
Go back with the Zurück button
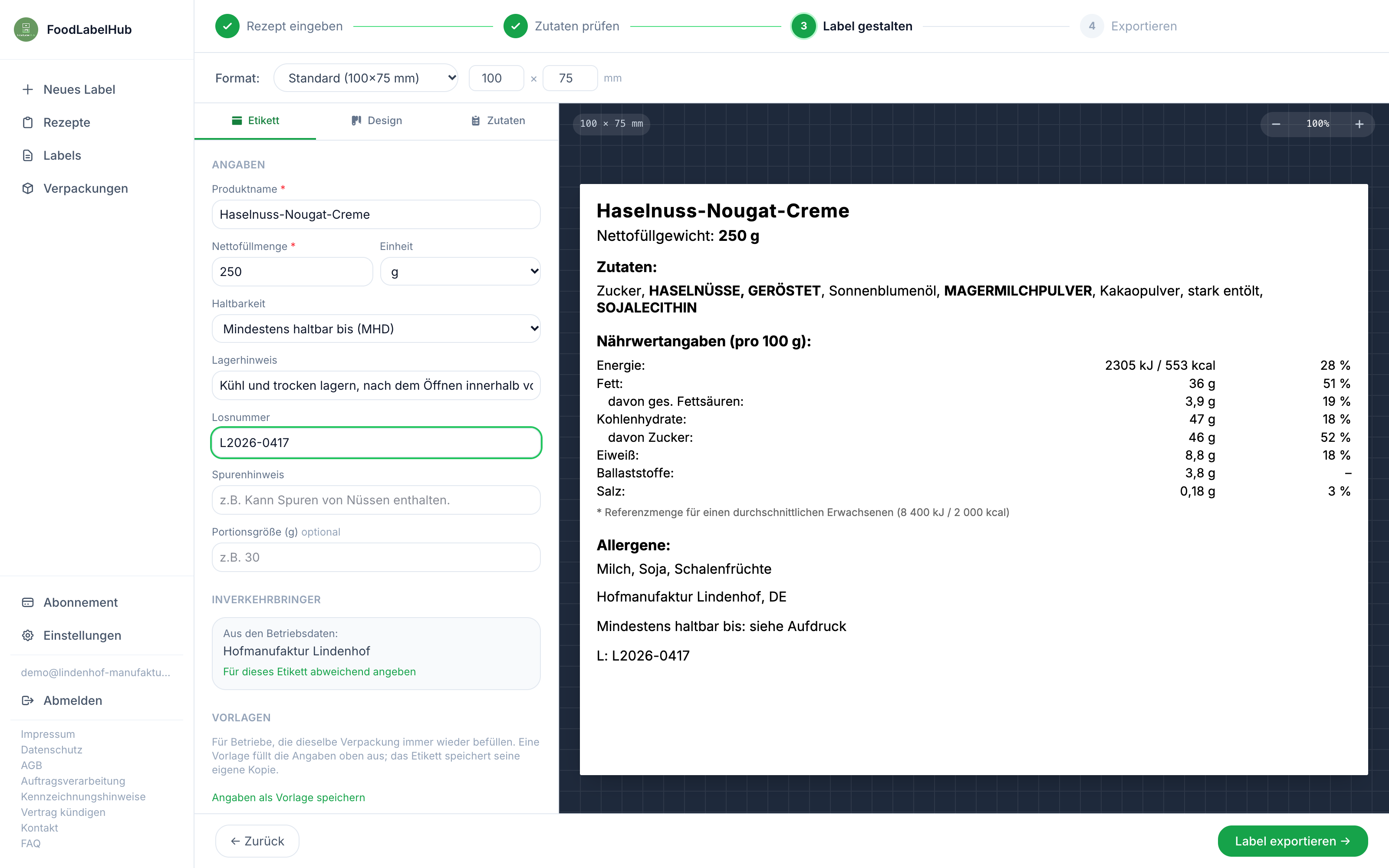coord(257,841)
